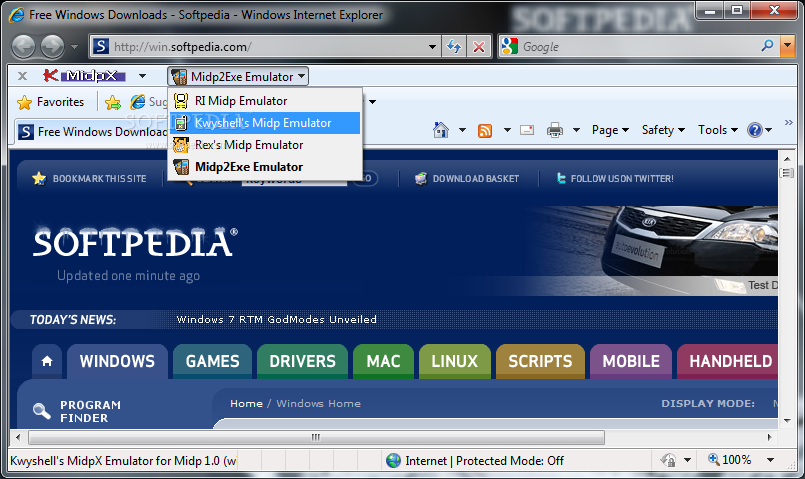The image size is (805, 479).
Task: Switch to the WINDOWS category tab
Action: (x=117, y=361)
